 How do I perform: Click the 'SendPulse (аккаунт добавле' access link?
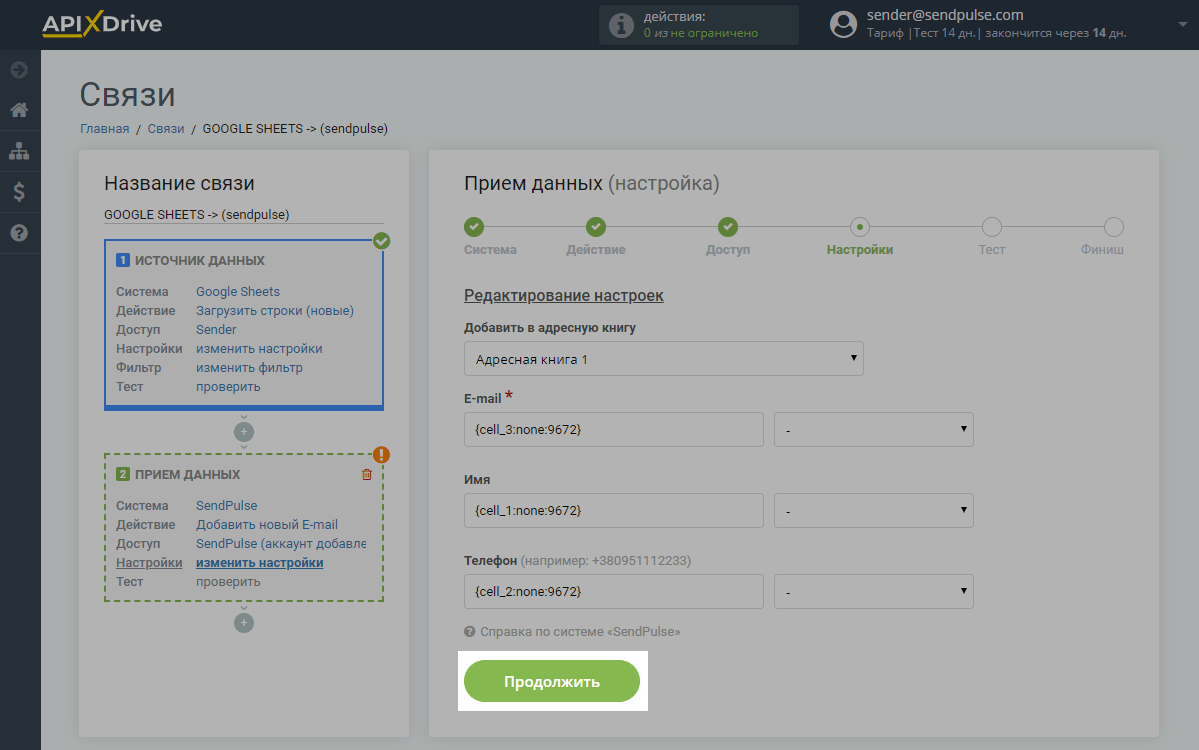pos(281,544)
